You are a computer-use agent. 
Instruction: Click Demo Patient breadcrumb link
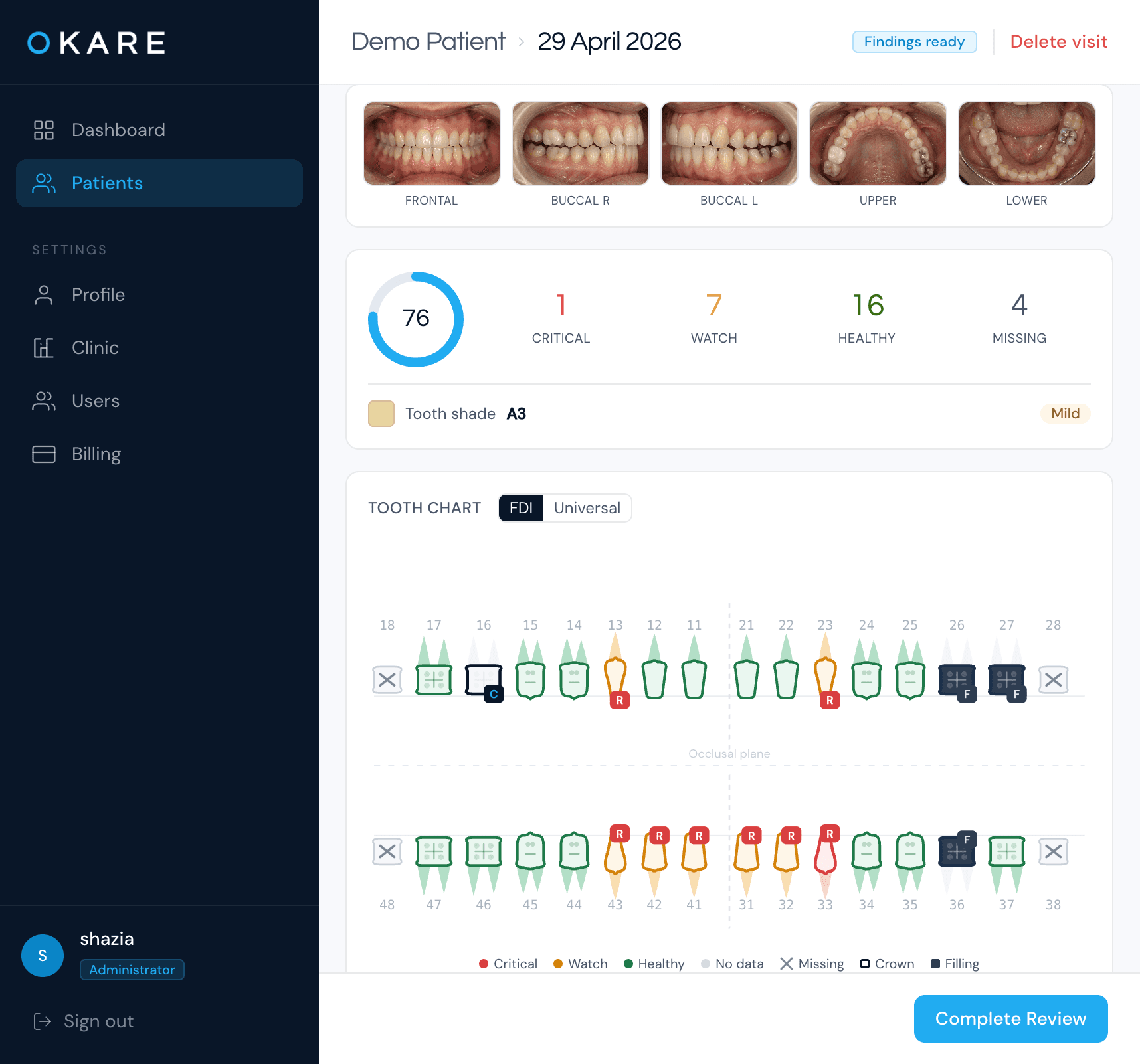pos(428,41)
